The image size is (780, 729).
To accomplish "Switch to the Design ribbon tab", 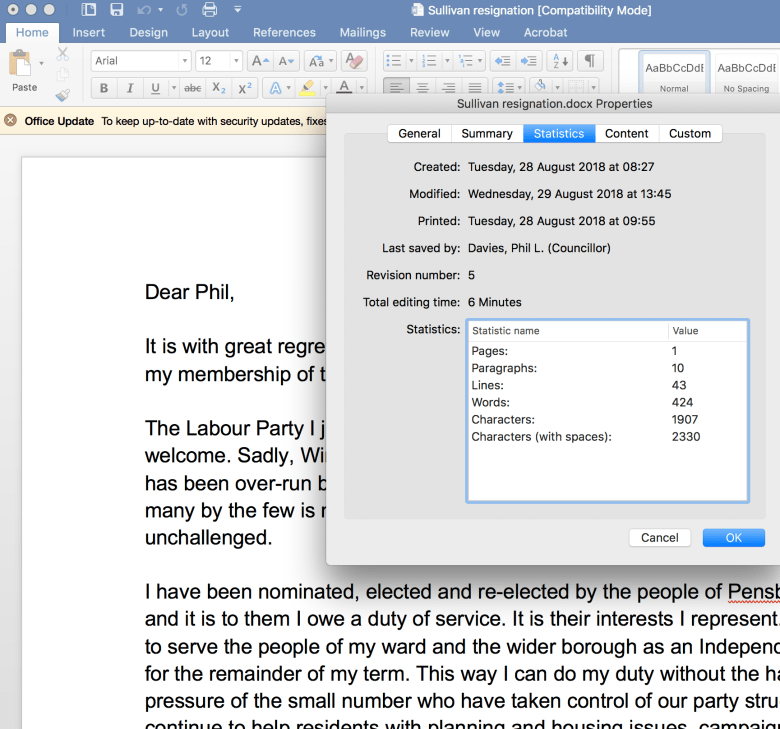I will 148,32.
